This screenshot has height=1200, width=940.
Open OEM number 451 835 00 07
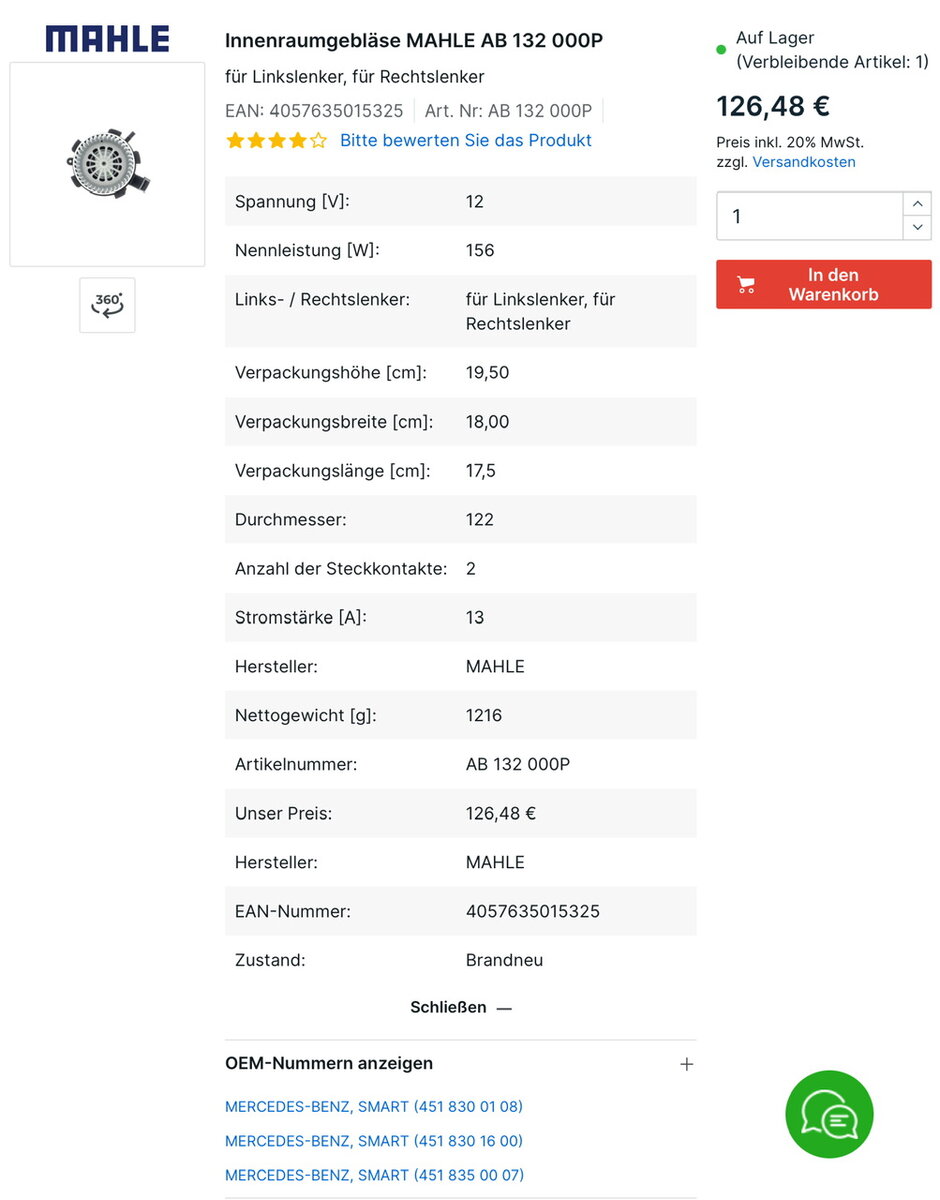[x=374, y=1175]
